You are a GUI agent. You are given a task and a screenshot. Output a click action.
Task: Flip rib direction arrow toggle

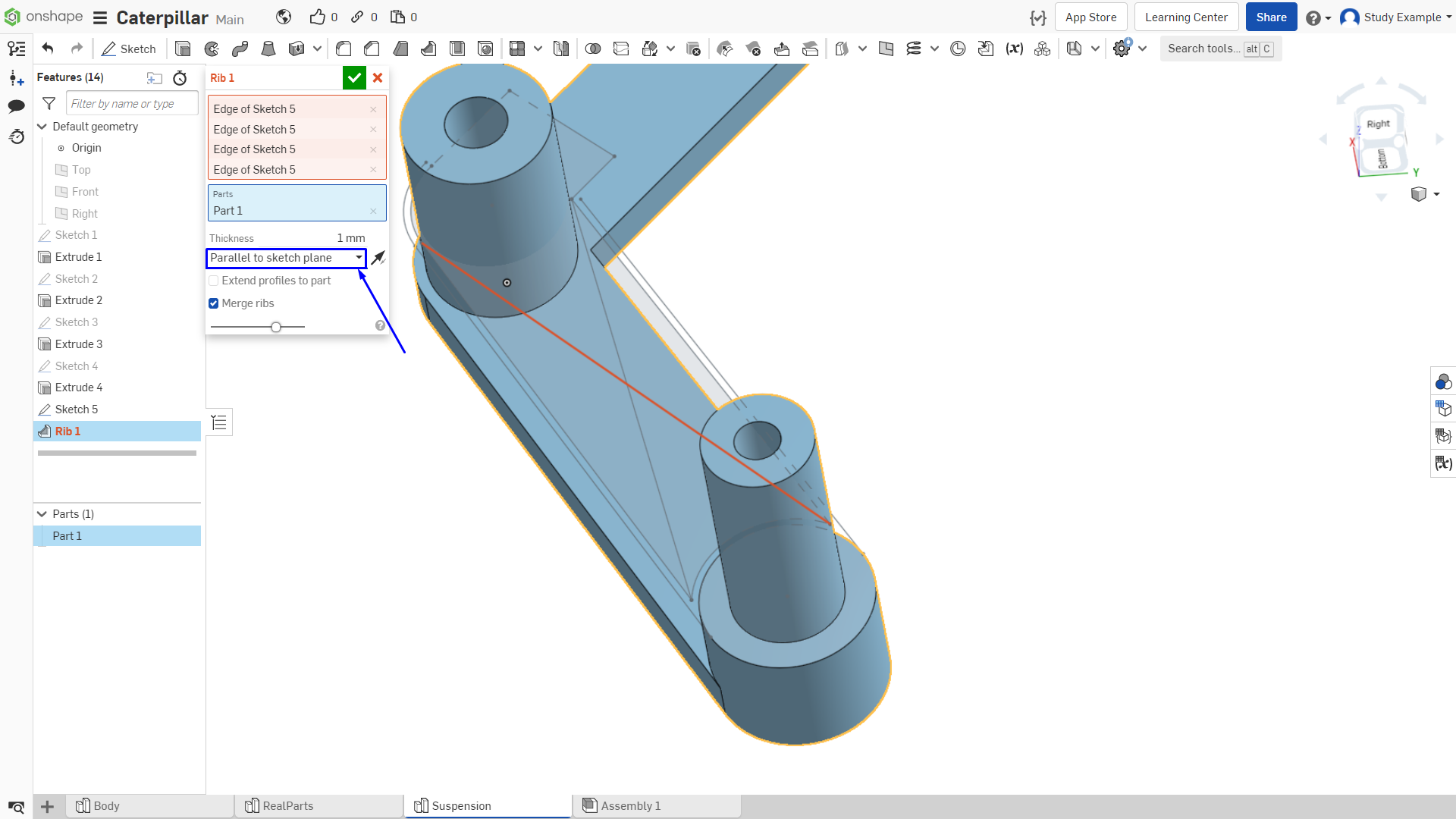pos(378,258)
